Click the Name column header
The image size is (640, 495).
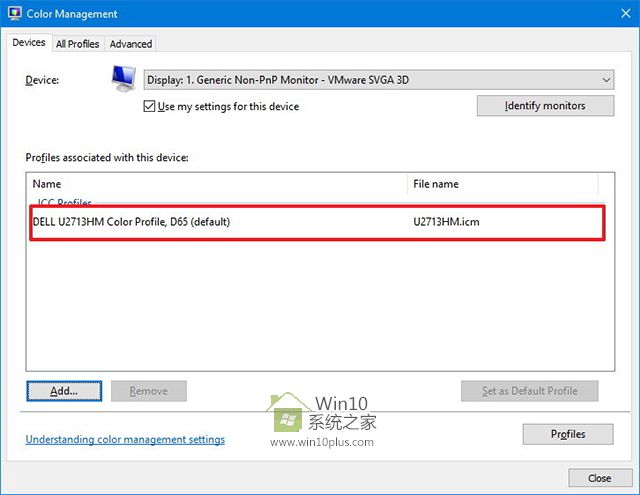tap(216, 184)
